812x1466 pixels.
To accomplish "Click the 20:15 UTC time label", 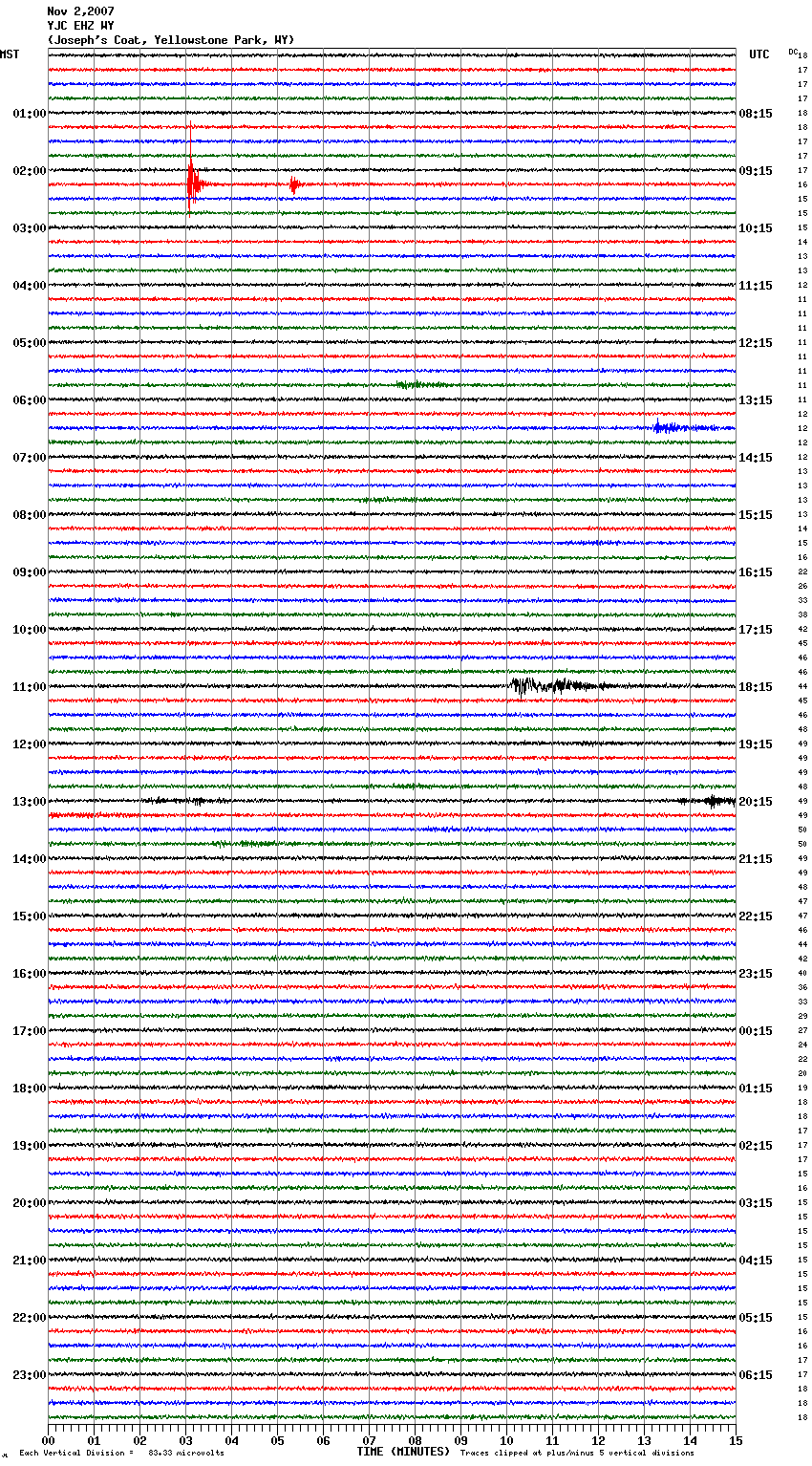I will (755, 802).
